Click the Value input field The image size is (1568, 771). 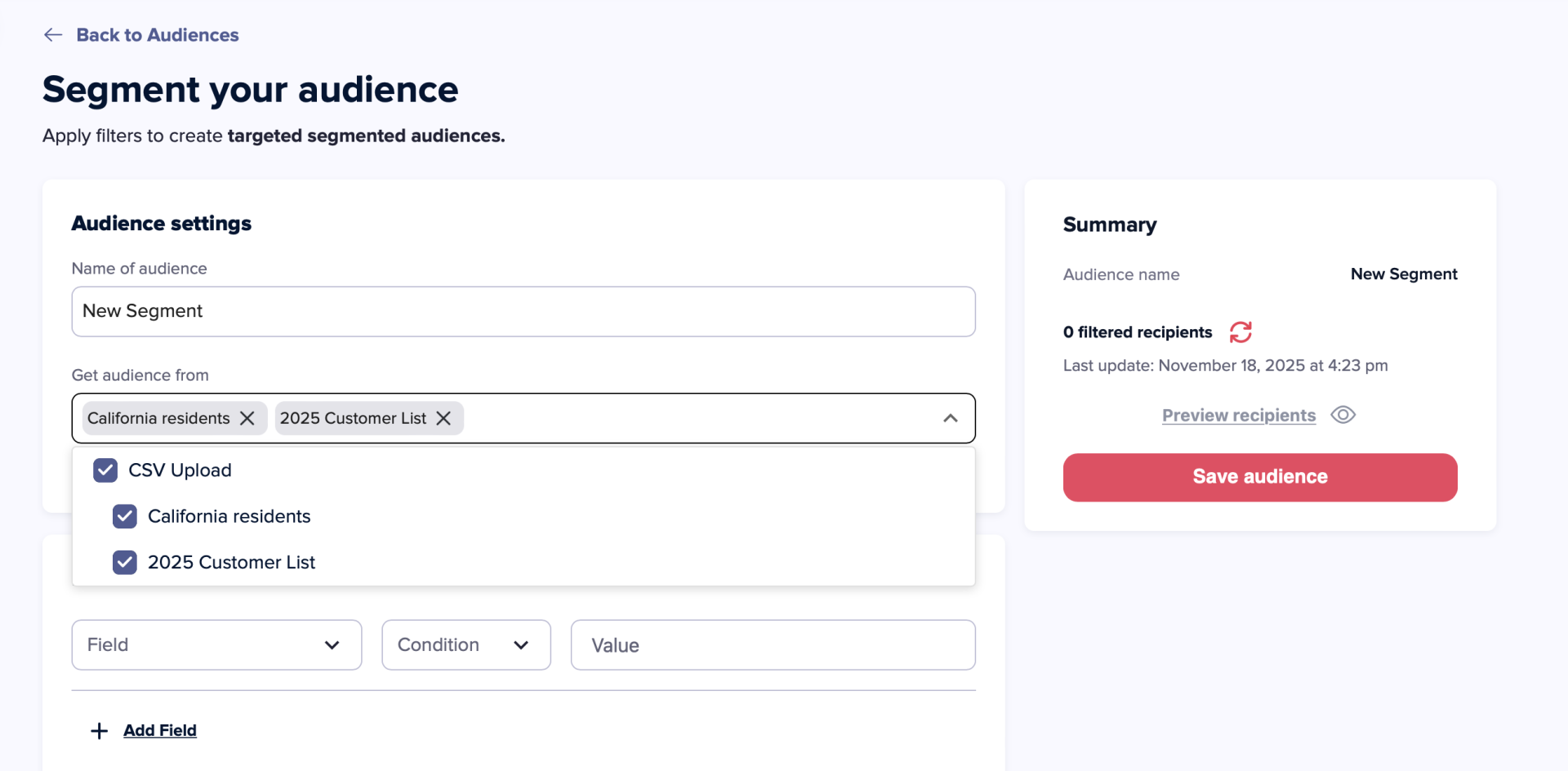pos(773,645)
